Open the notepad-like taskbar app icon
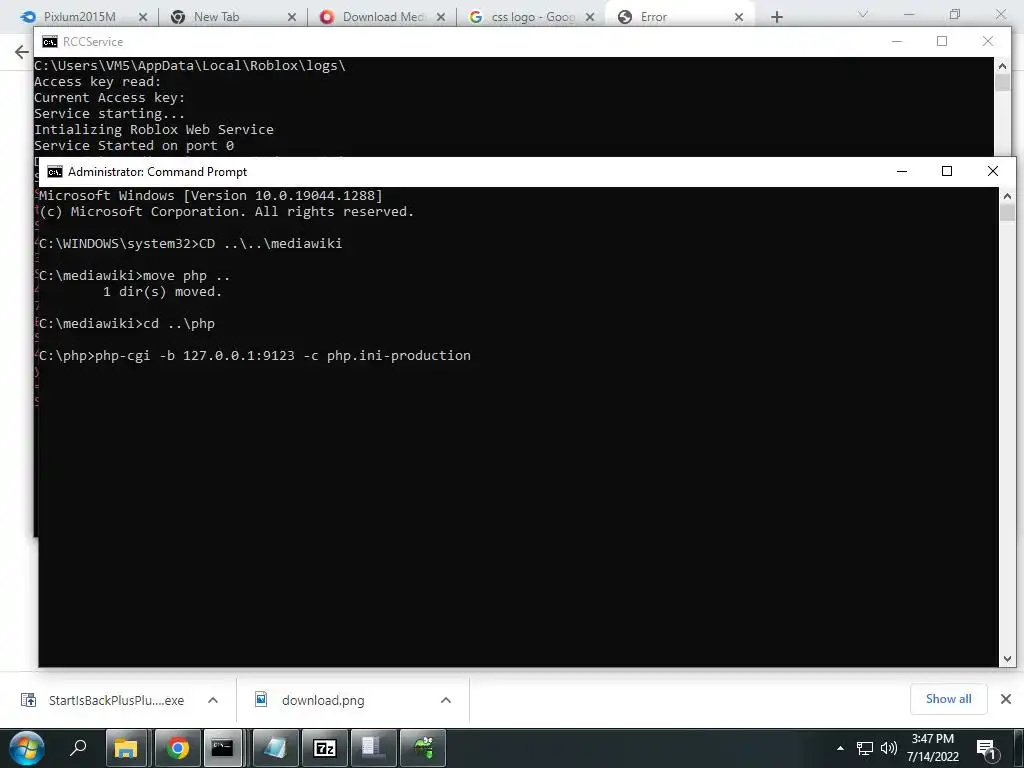This screenshot has width=1024, height=768. pos(275,748)
